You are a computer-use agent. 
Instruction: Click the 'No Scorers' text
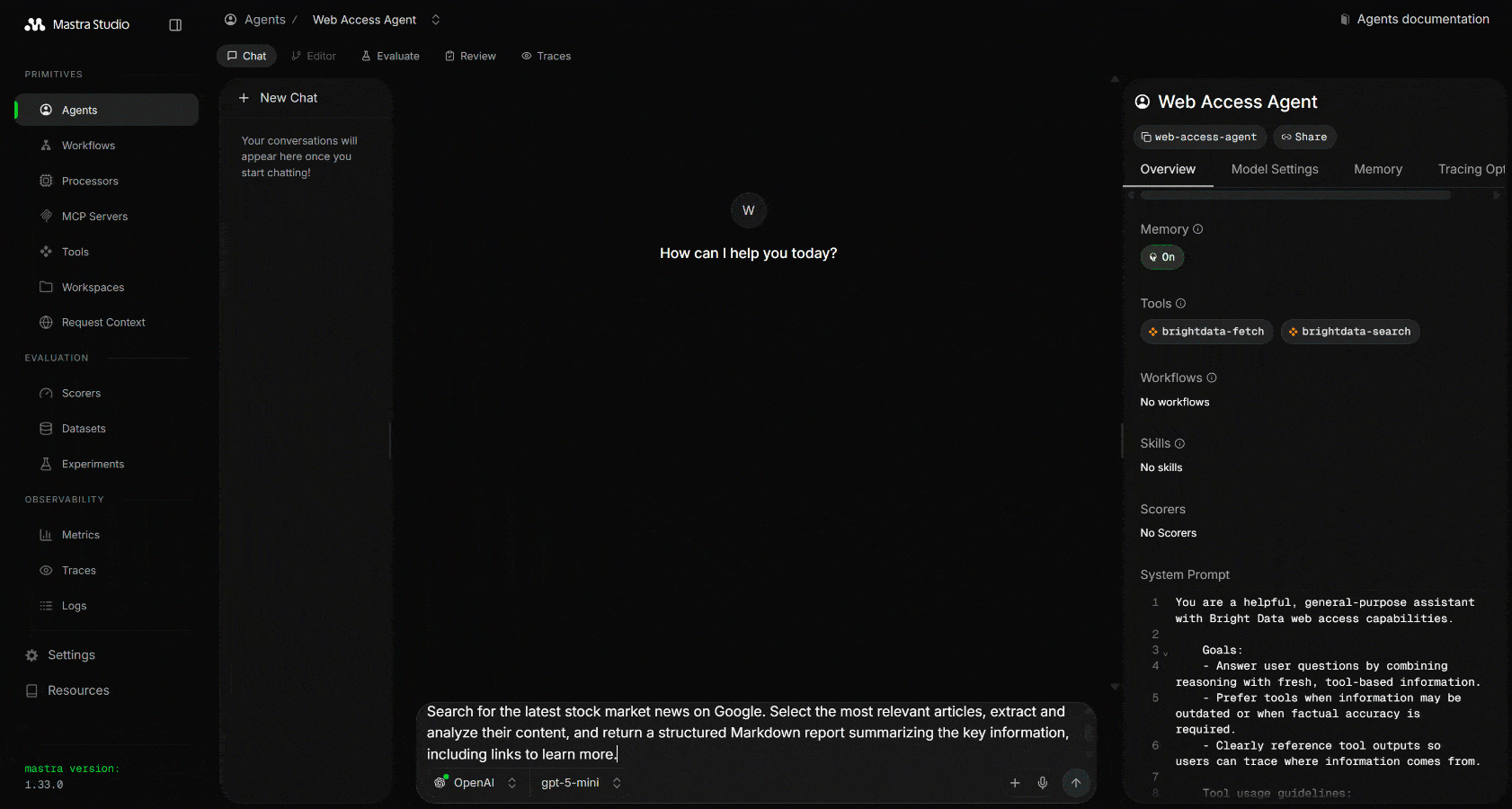point(1169,534)
